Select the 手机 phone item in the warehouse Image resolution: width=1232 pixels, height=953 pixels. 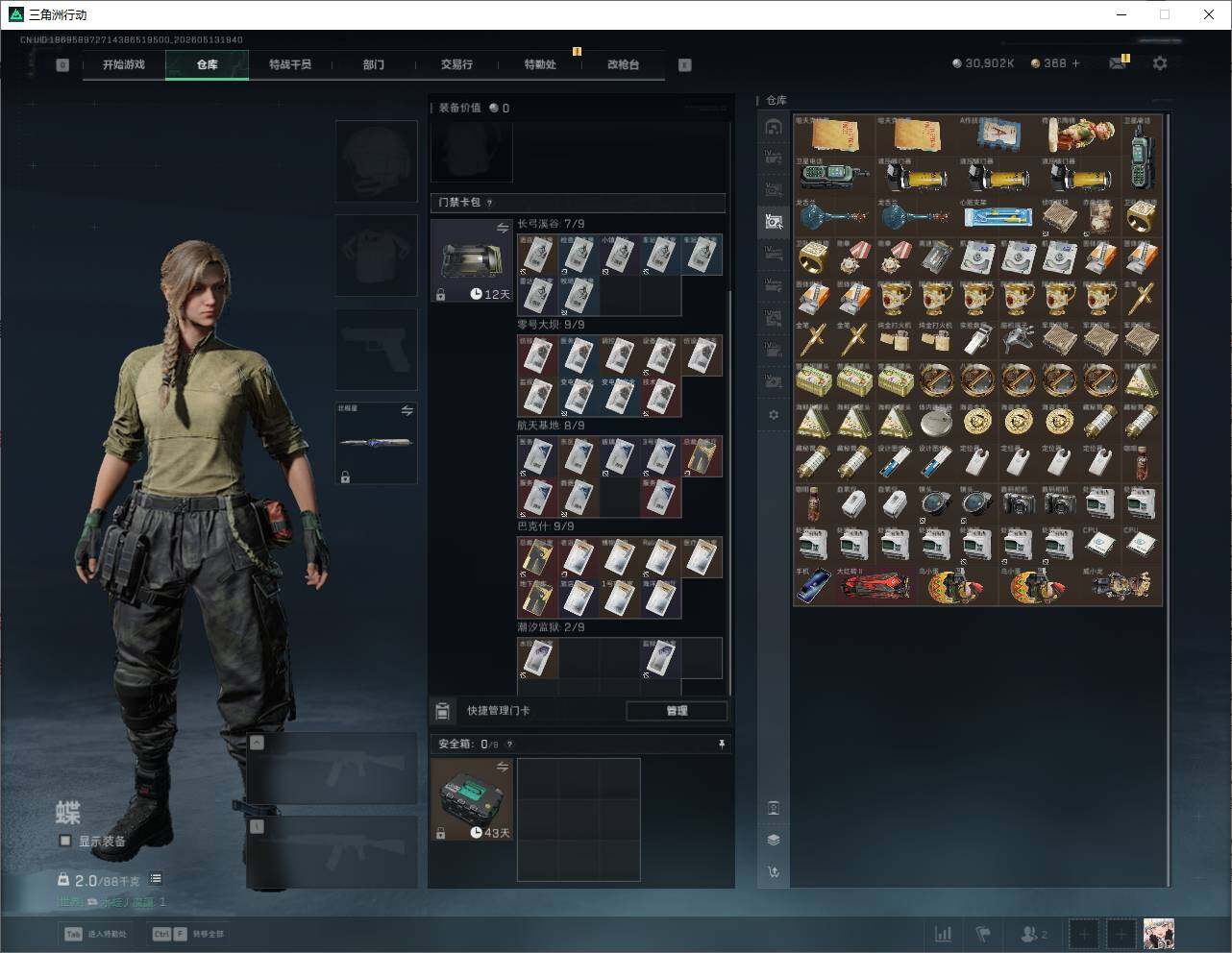(x=813, y=585)
